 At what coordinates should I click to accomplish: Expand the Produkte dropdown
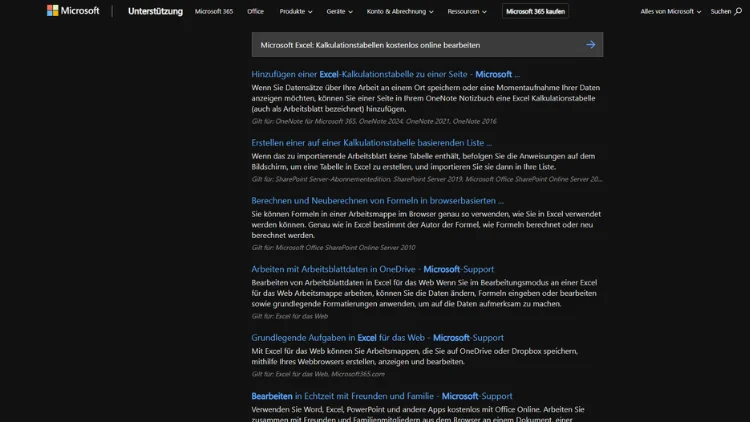point(296,11)
